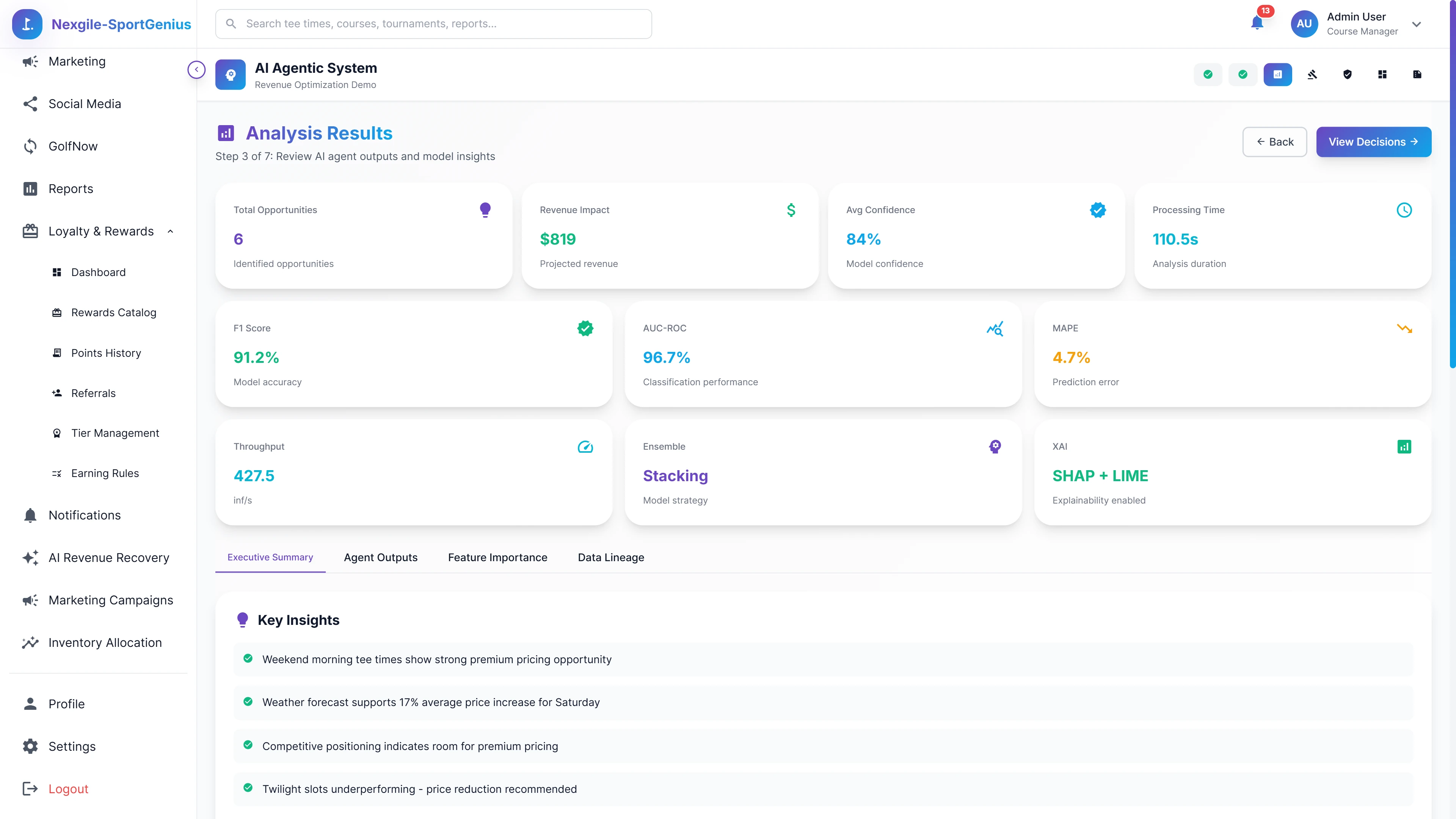Toggle the check beside Twilight slots insight
1456x819 pixels.
248,788
